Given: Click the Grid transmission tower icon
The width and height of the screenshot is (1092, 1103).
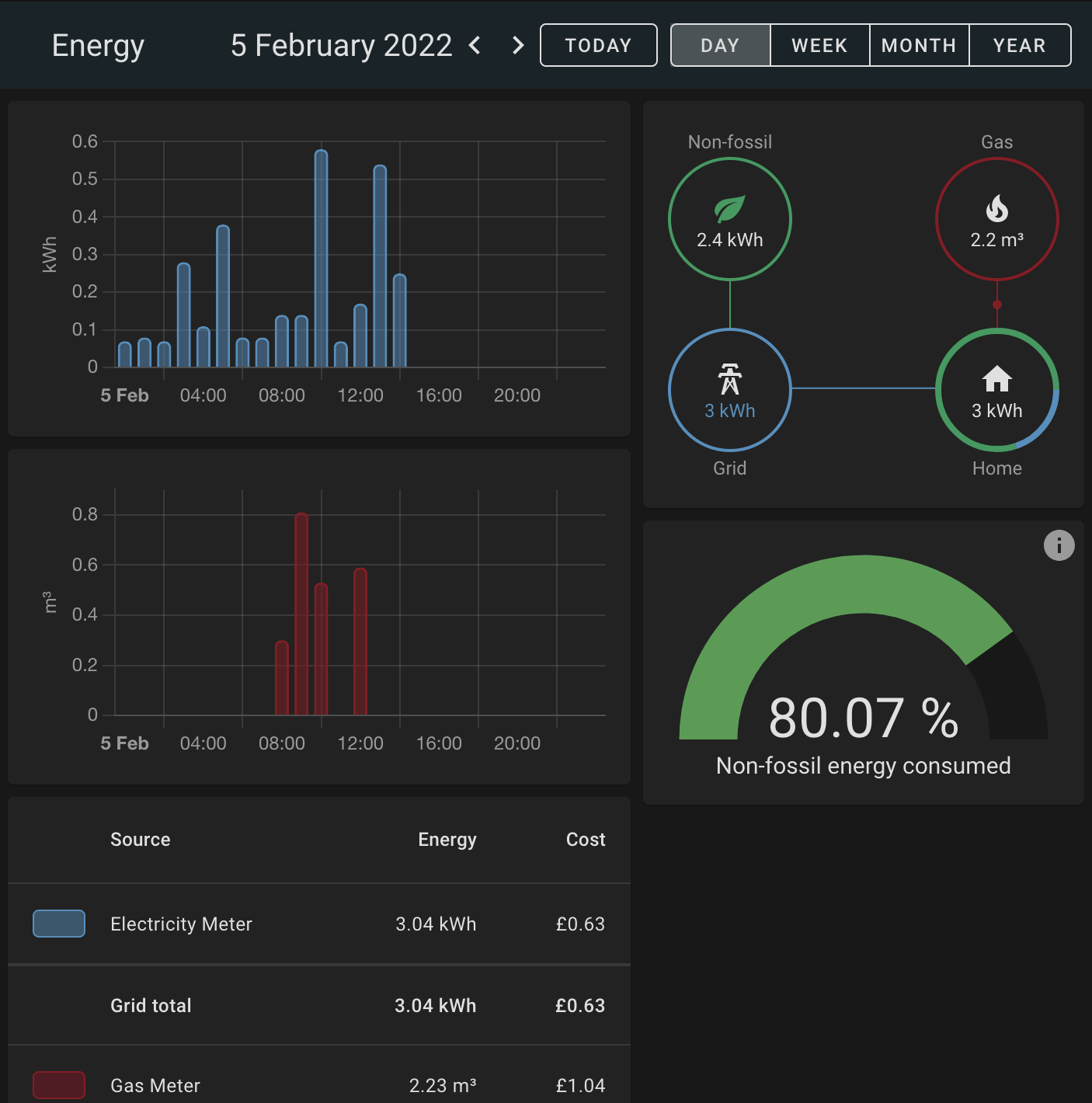Looking at the screenshot, I should pos(730,379).
